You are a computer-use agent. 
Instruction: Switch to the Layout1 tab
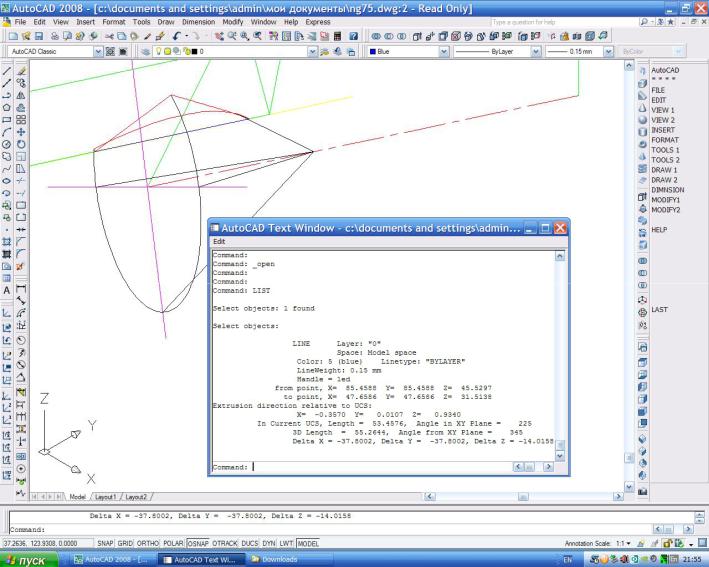point(105,496)
